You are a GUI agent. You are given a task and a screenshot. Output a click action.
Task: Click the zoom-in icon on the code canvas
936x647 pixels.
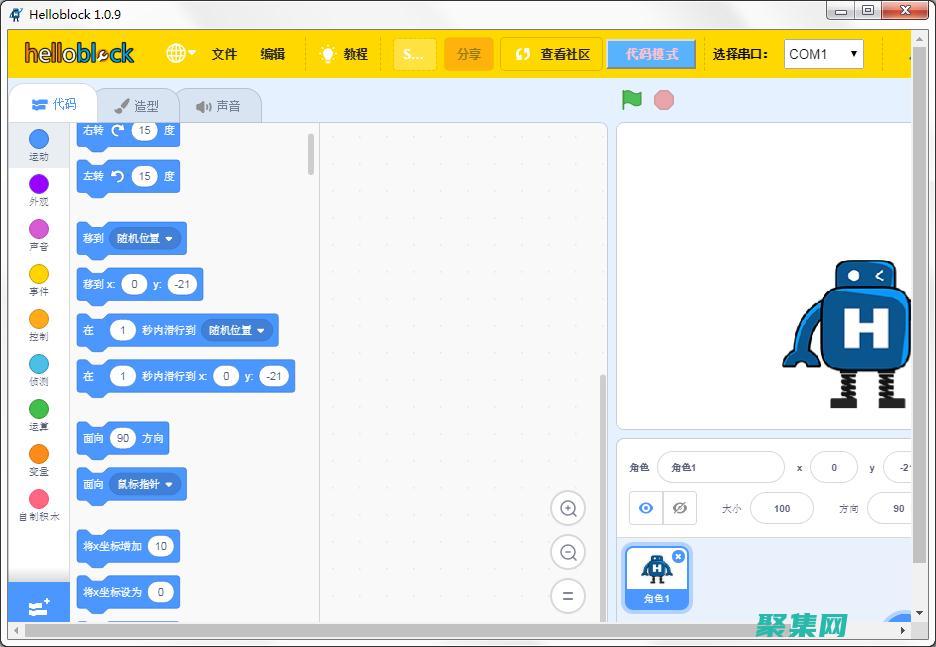[568, 508]
